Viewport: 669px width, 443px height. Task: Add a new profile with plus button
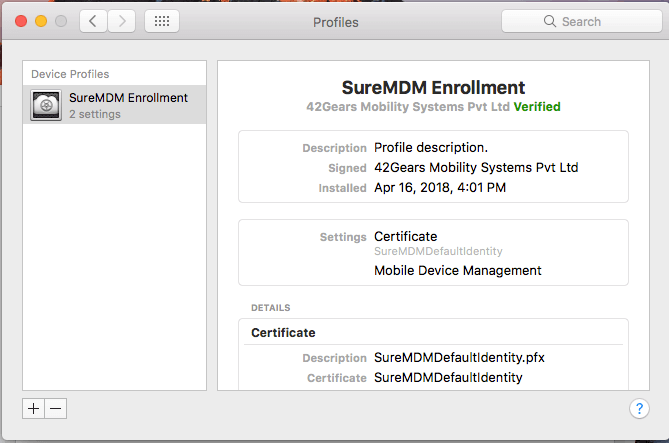(x=33, y=408)
